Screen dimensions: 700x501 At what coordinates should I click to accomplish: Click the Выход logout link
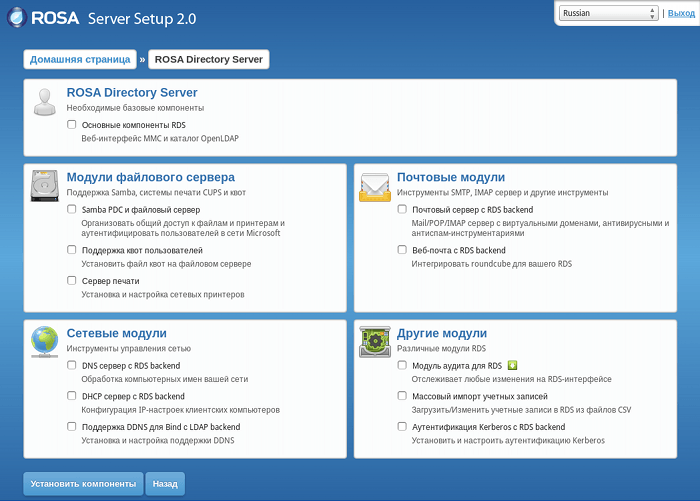(681, 13)
